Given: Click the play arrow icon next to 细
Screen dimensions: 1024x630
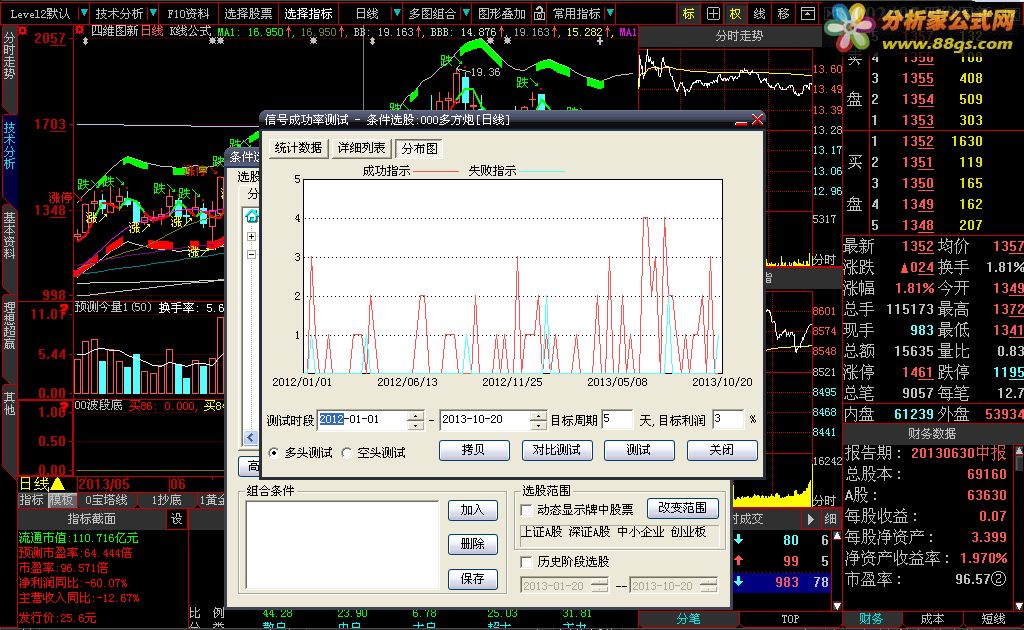Looking at the screenshot, I should coord(810,519).
